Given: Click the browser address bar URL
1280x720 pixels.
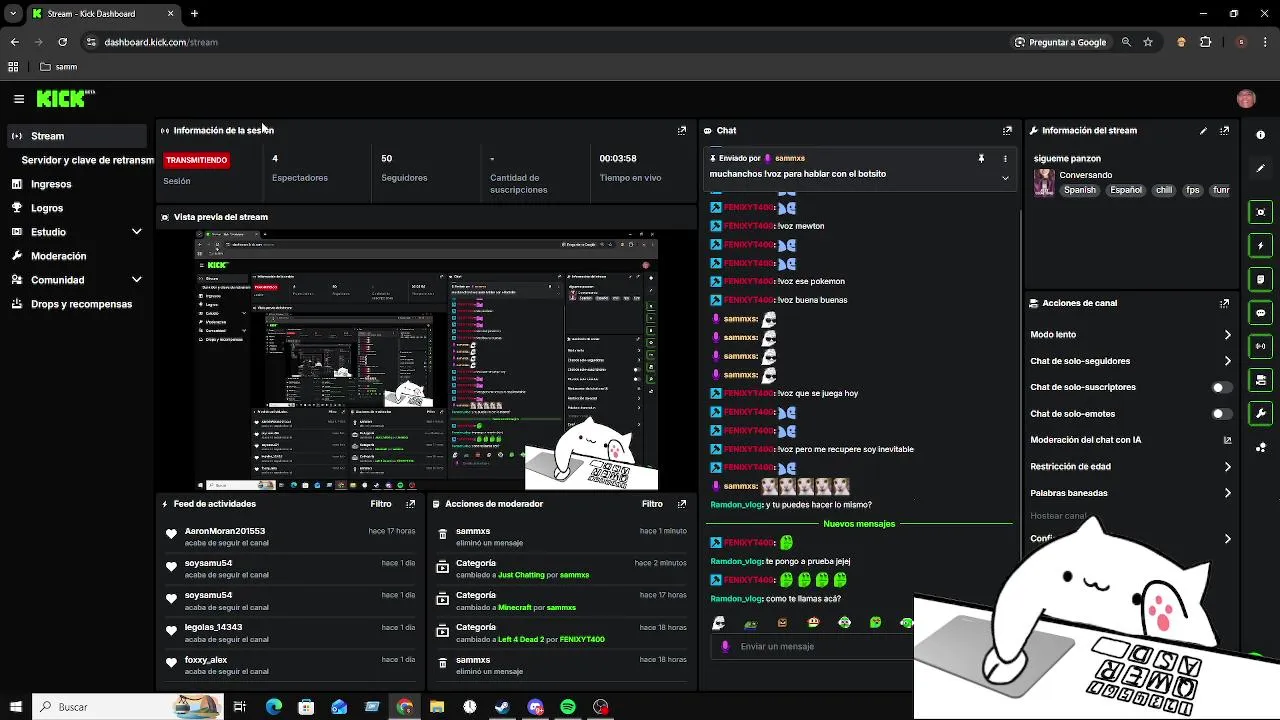Looking at the screenshot, I should [161, 42].
